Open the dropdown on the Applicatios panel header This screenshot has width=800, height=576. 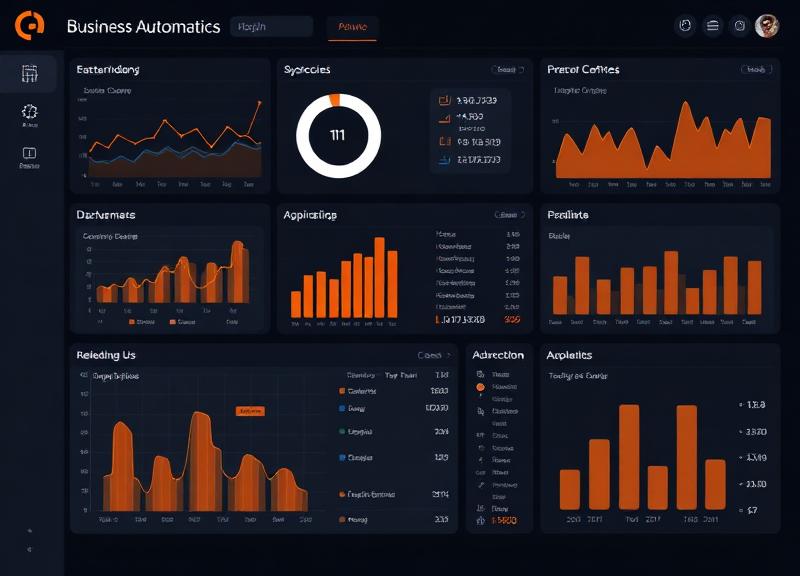[x=507, y=214]
